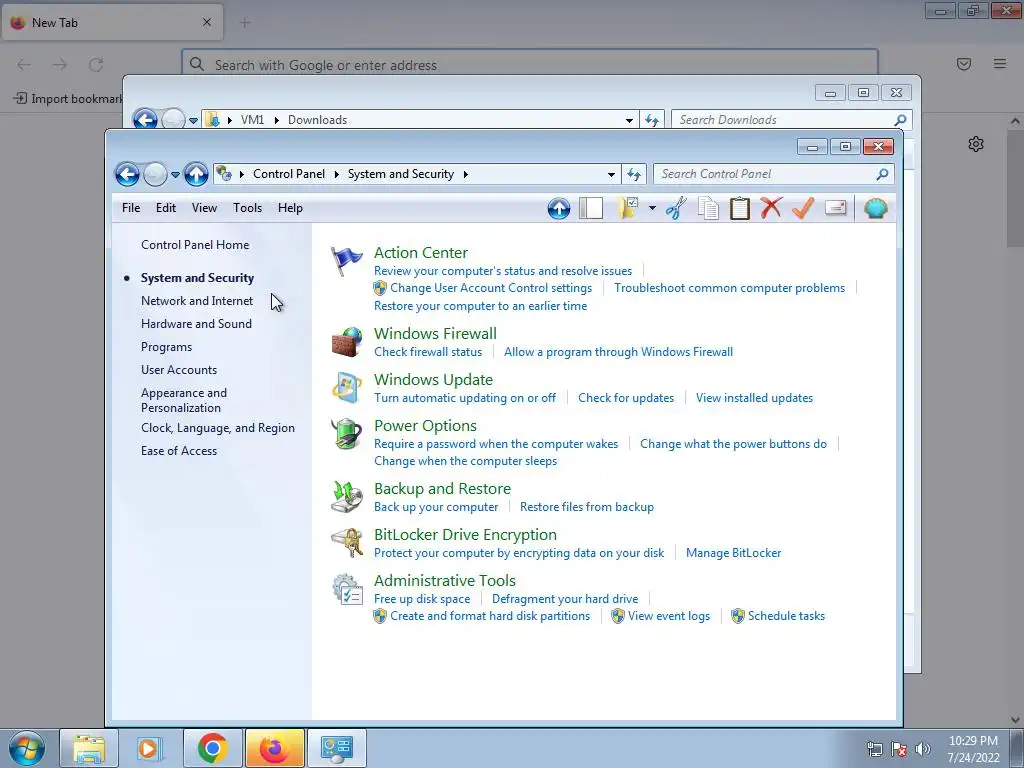Screen dimensions: 1024x768
Task: Click the red X Delete toolbar icon
Action: click(771, 208)
